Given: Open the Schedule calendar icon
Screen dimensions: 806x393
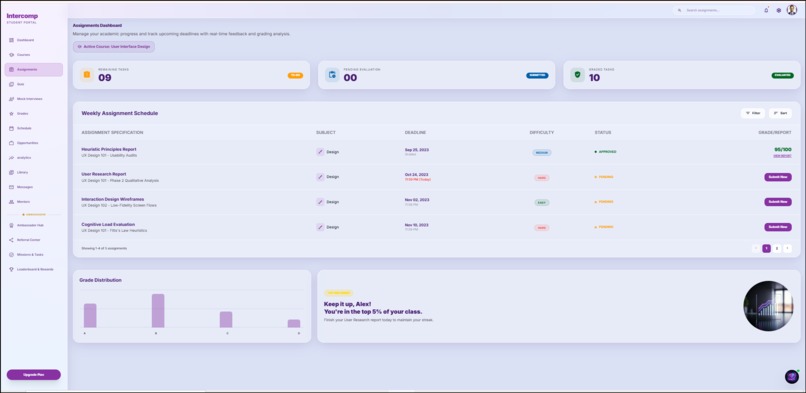Looking at the screenshot, I should [x=11, y=128].
